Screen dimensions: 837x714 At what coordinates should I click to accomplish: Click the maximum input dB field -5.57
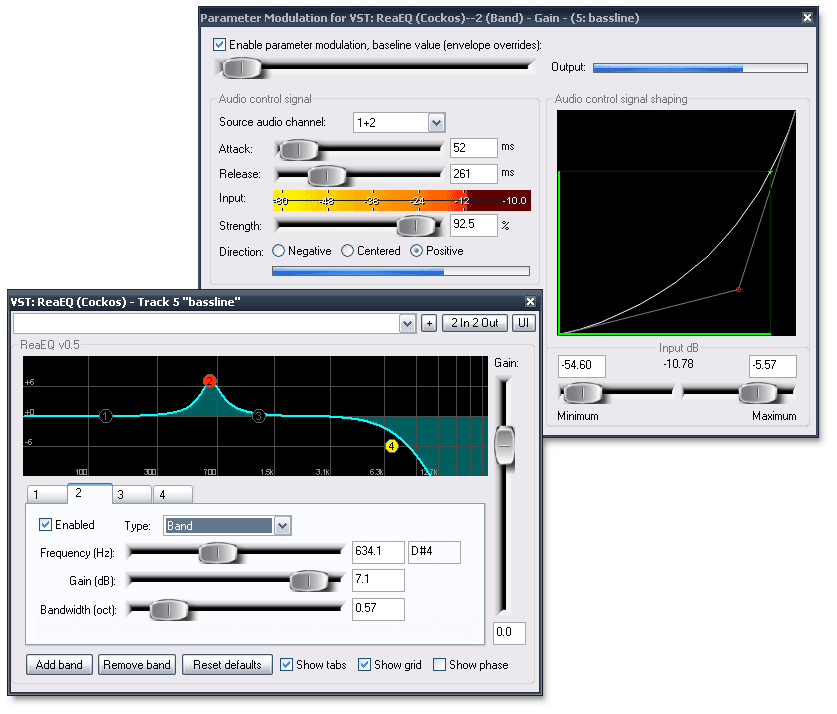click(x=772, y=366)
